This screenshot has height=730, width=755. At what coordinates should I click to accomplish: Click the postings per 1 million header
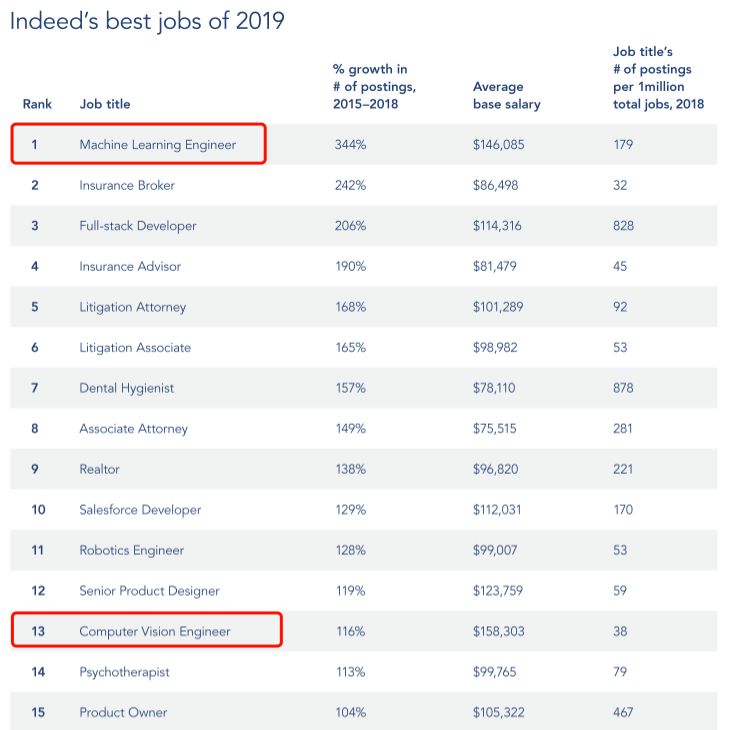[659, 78]
